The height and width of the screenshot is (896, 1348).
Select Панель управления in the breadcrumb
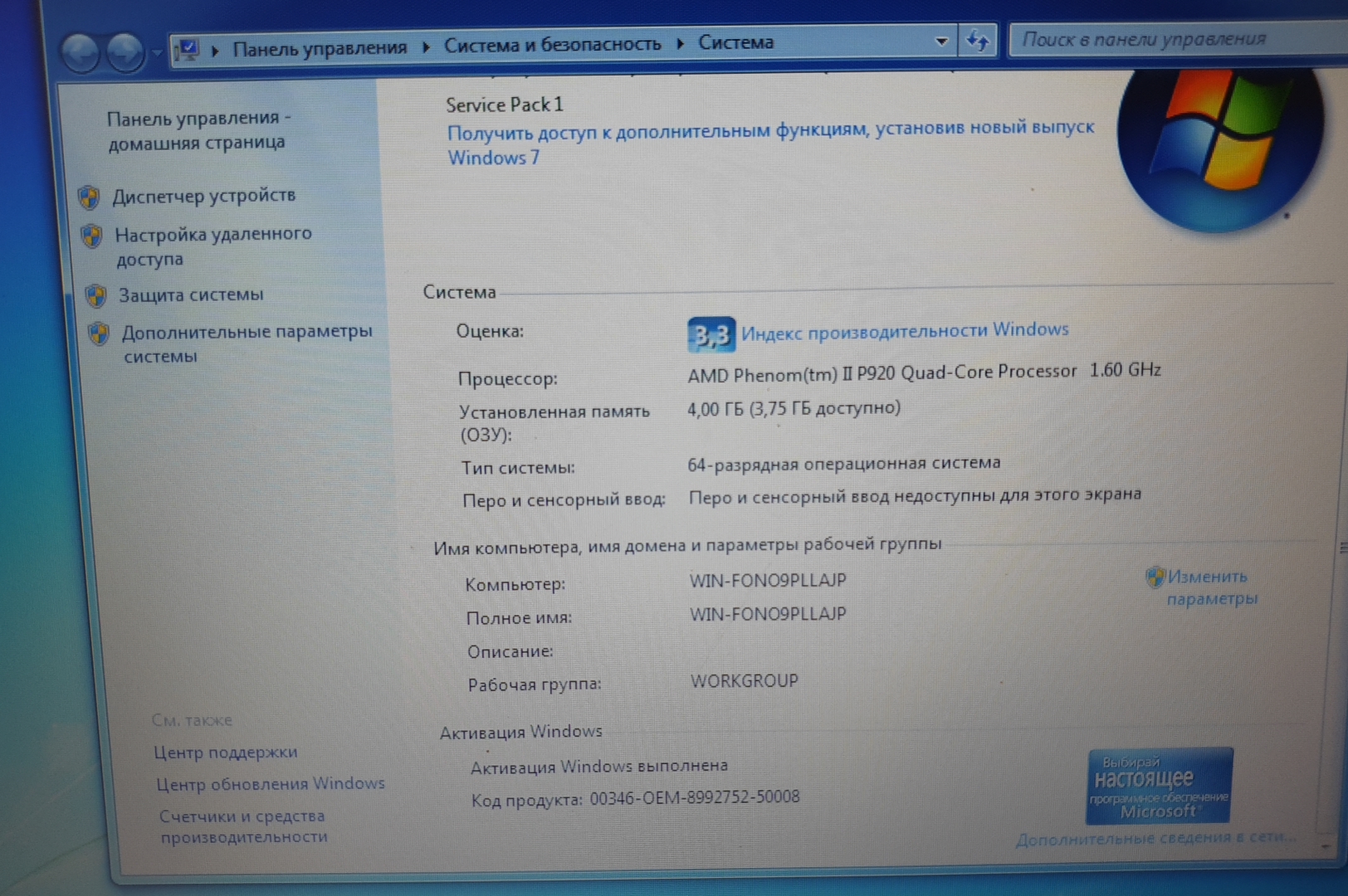click(x=320, y=48)
